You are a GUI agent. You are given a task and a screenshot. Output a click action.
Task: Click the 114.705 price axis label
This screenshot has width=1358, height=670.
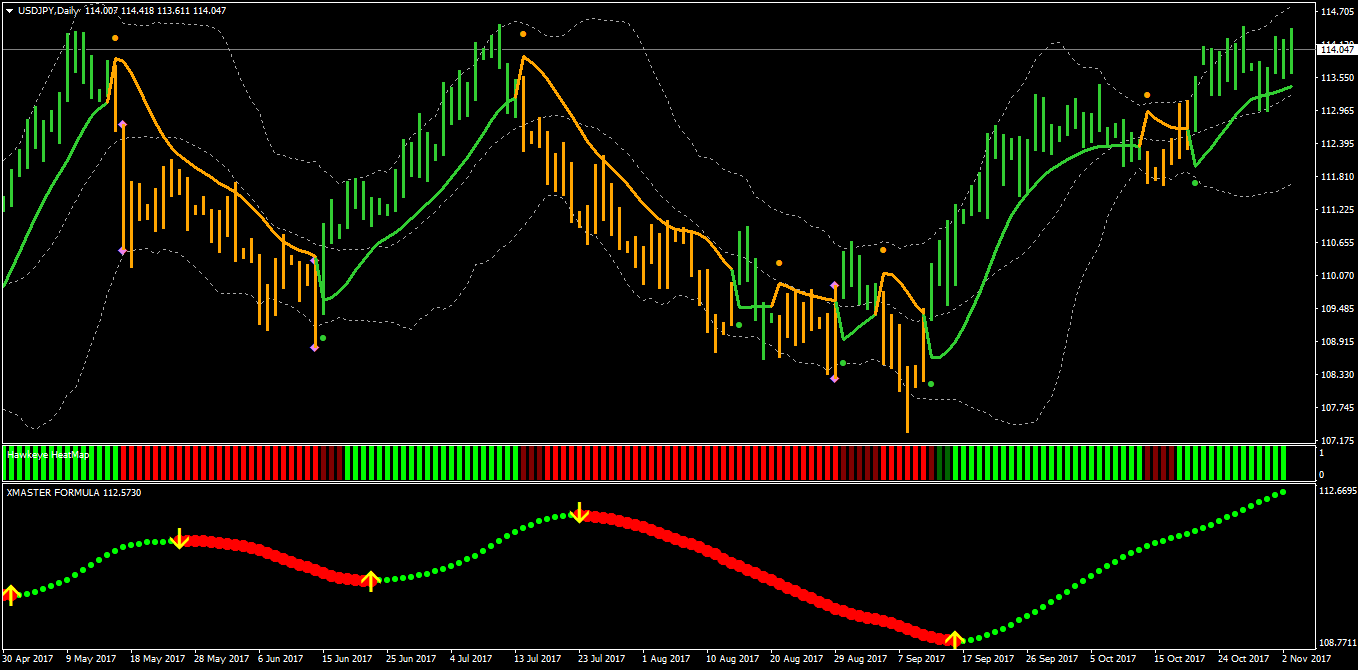click(1336, 12)
